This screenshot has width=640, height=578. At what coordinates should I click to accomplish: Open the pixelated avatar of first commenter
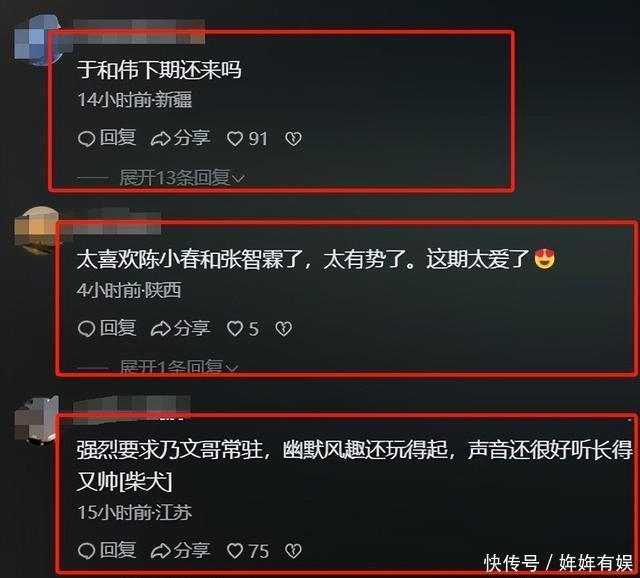click(38, 40)
